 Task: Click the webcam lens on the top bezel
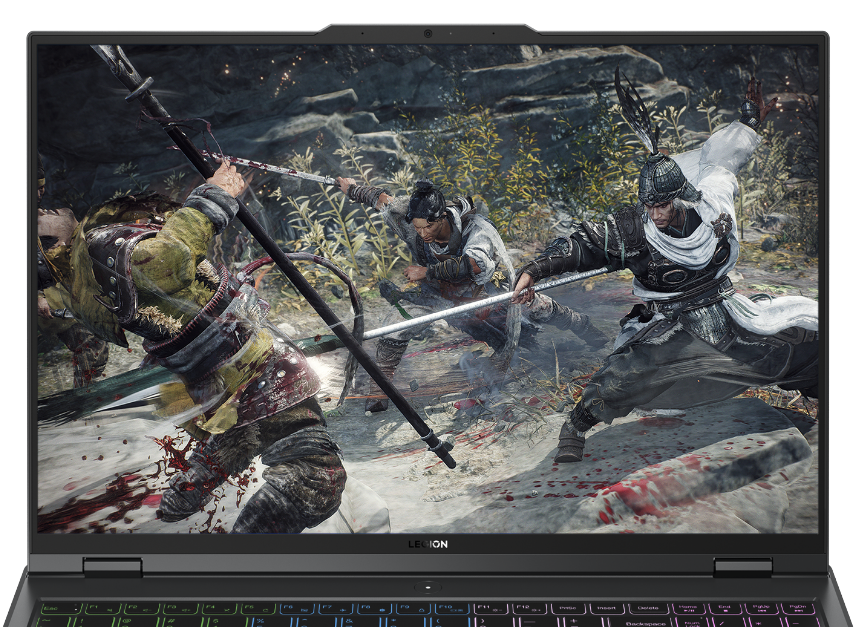click(428, 34)
